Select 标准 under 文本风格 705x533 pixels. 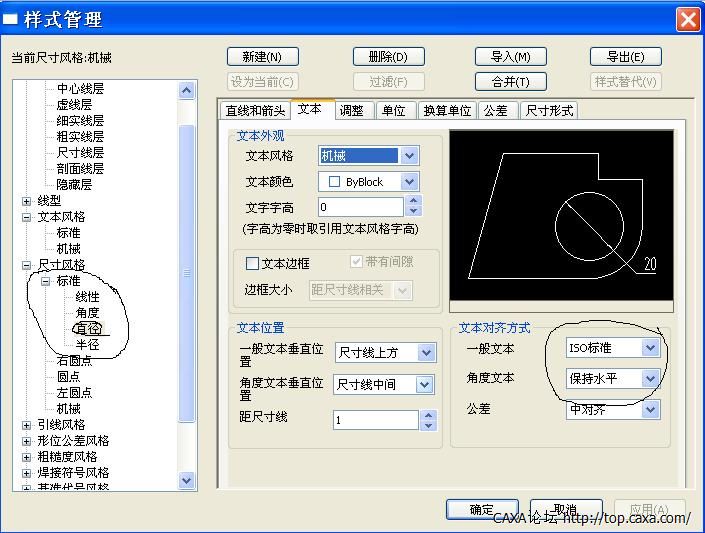(x=68, y=233)
